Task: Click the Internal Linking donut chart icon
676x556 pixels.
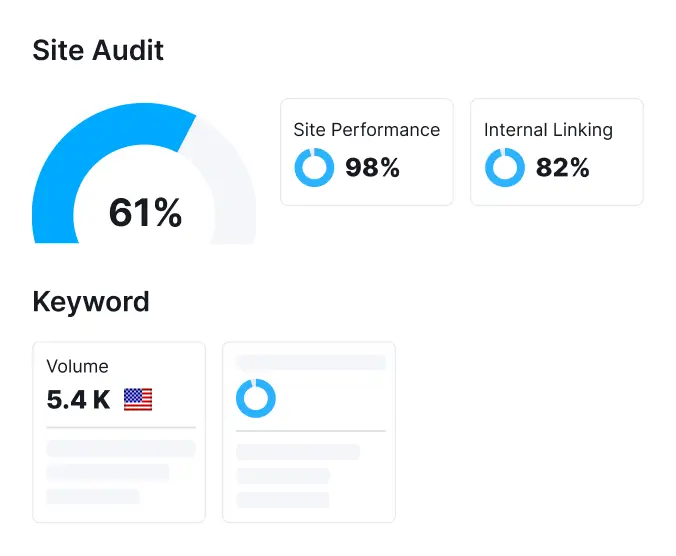Action: tap(504, 168)
